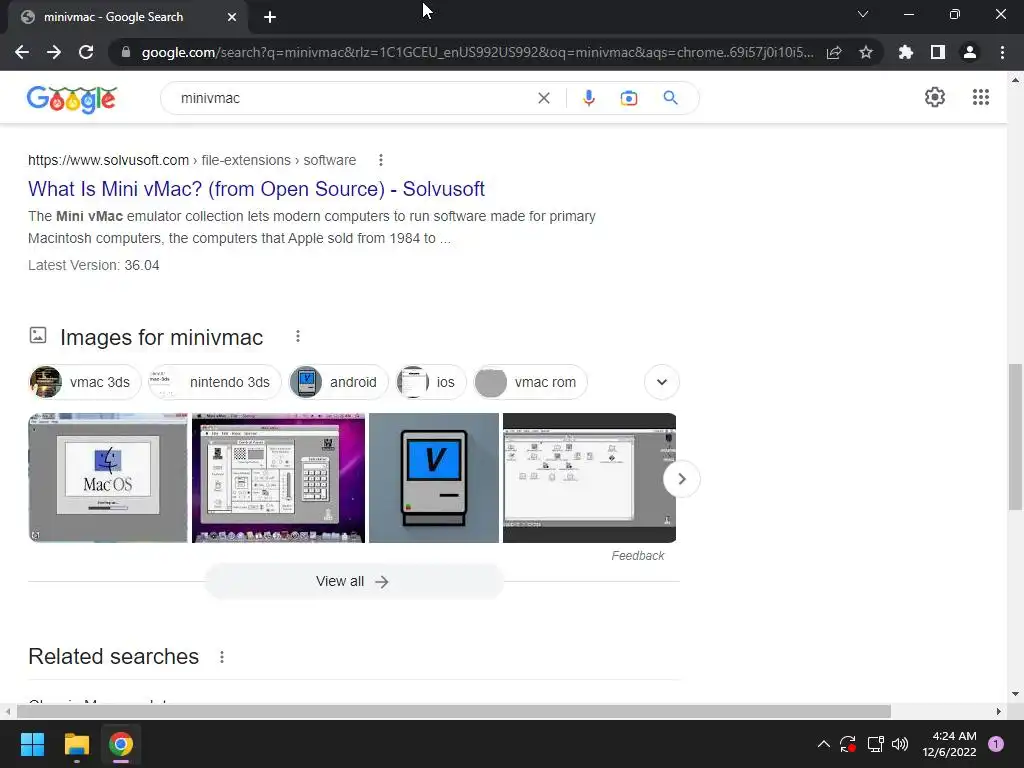Open the Chrome three-dot menu
The height and width of the screenshot is (768, 1024).
pos(1002,52)
